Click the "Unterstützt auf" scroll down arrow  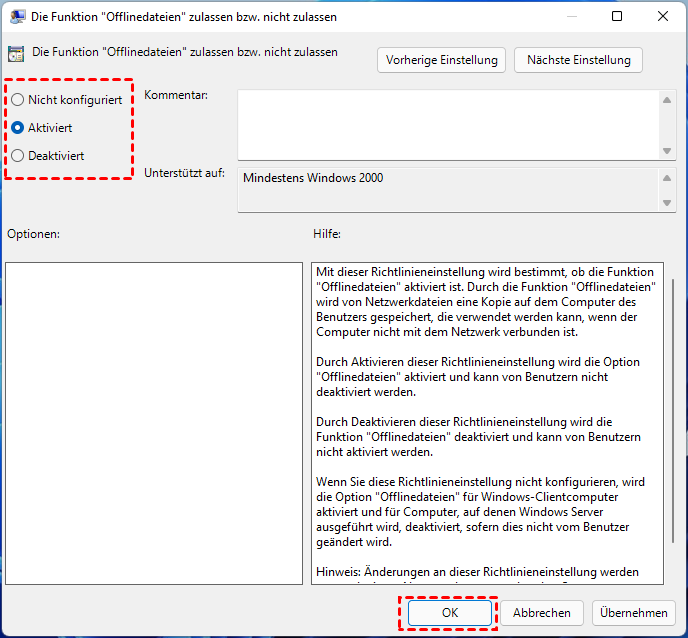pyautogui.click(x=667, y=203)
